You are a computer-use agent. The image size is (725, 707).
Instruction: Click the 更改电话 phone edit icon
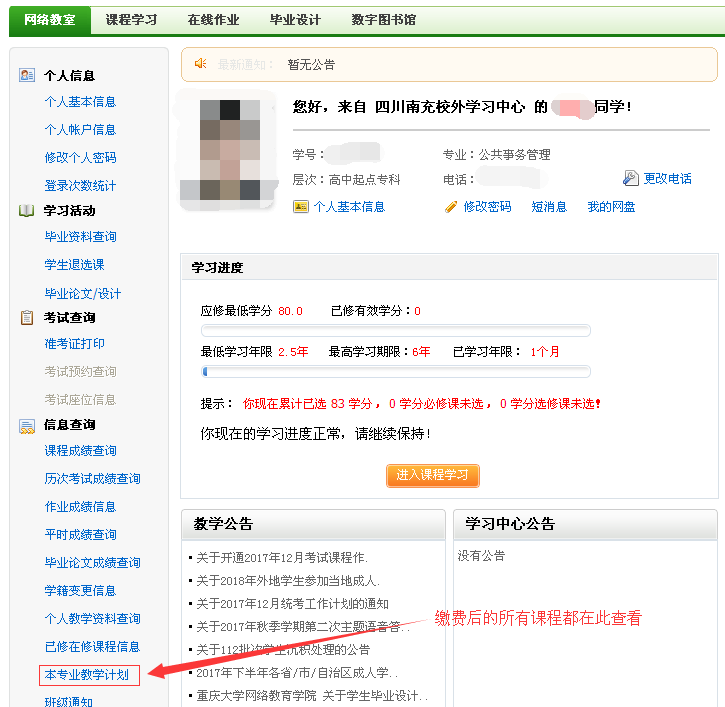[630, 179]
